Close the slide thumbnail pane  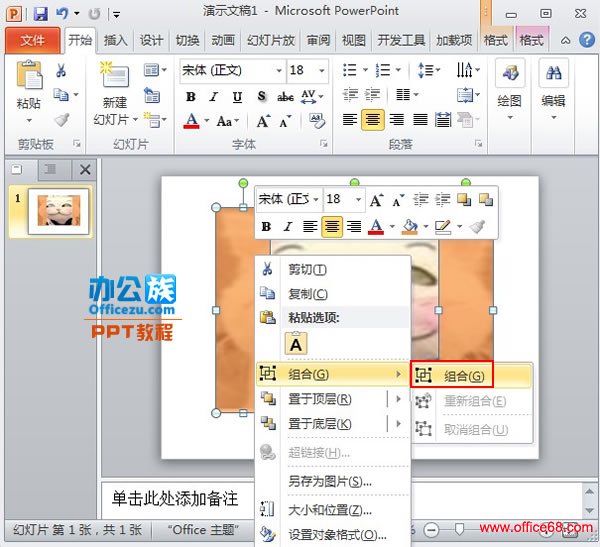coord(85,169)
